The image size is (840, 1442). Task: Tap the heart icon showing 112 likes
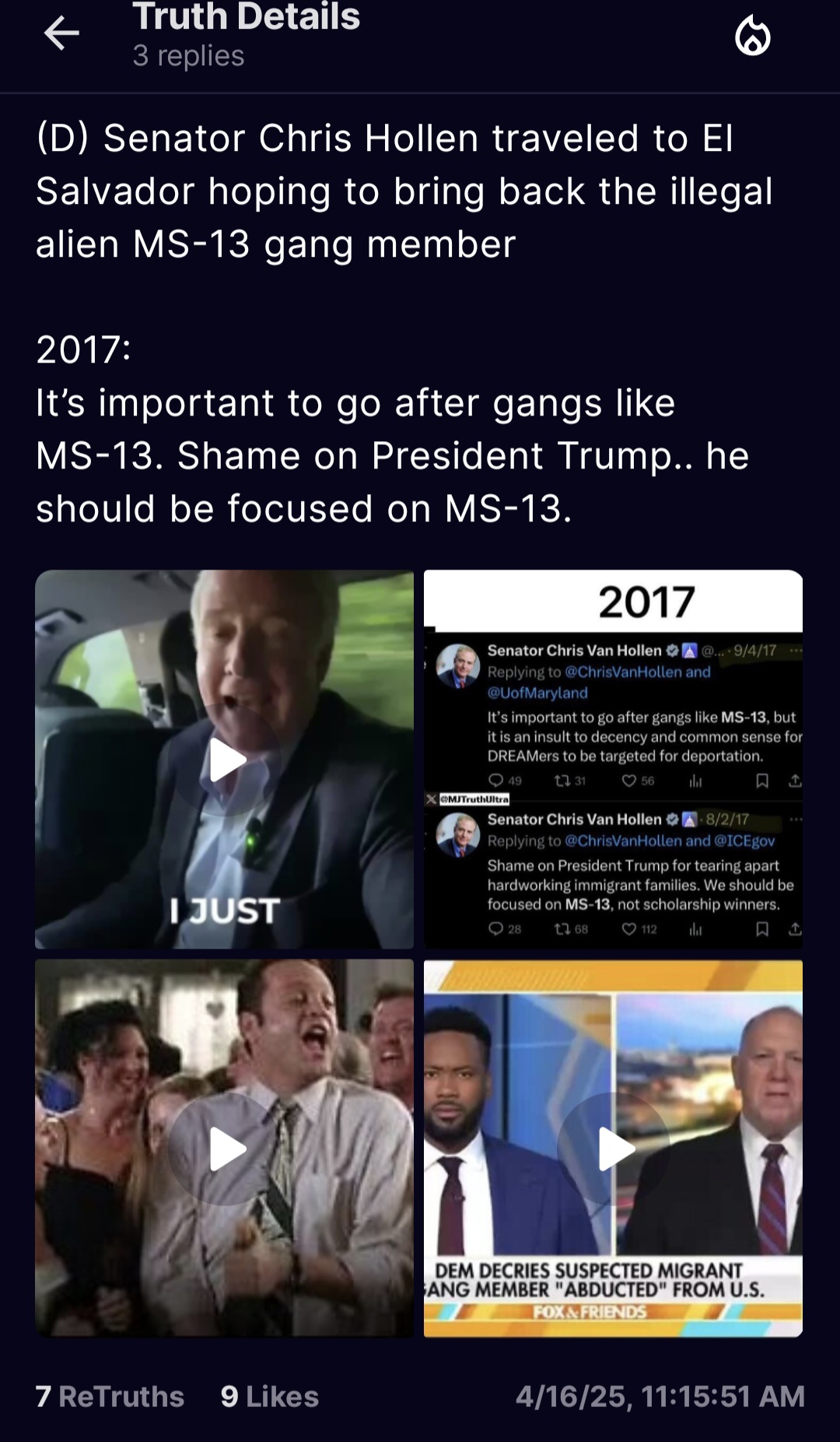pyautogui.click(x=629, y=928)
